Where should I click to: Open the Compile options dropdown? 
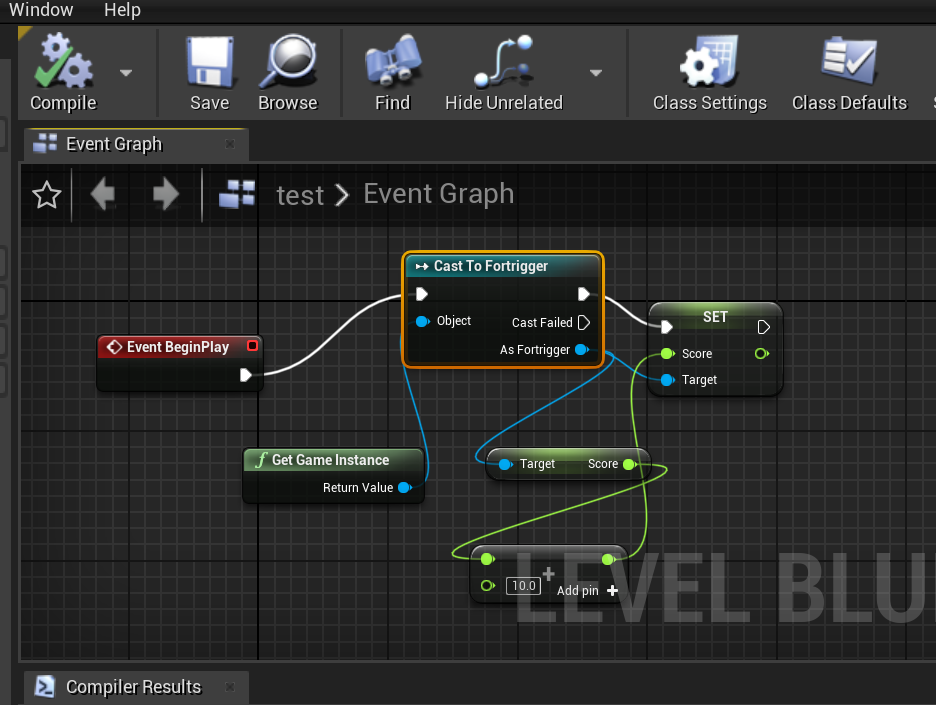click(126, 72)
